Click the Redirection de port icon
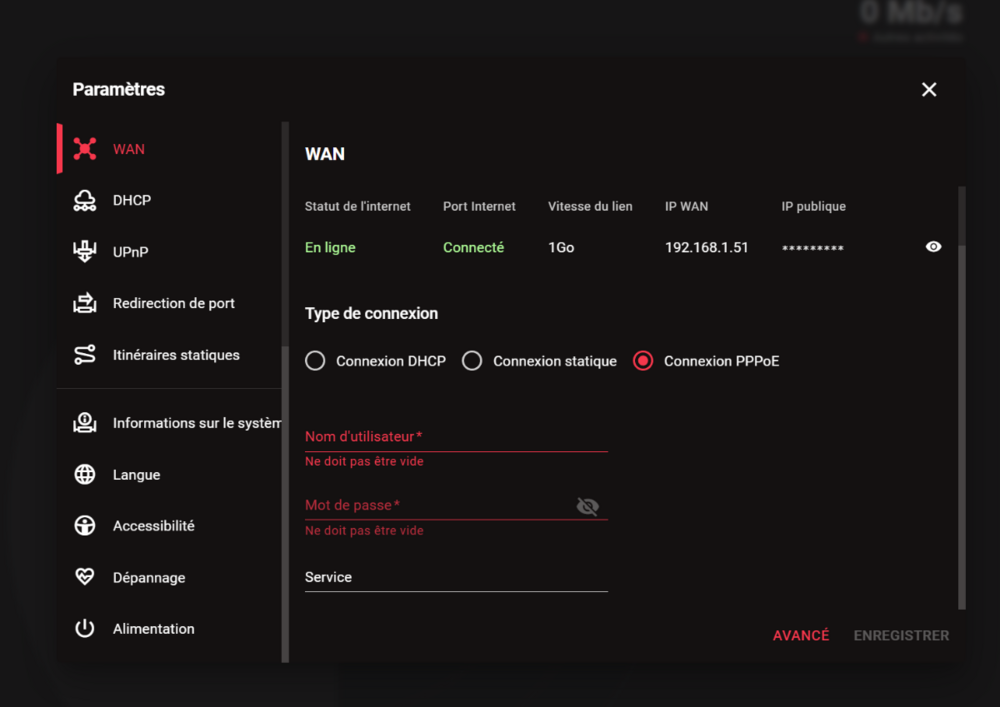This screenshot has width=1000, height=707. pos(85,303)
